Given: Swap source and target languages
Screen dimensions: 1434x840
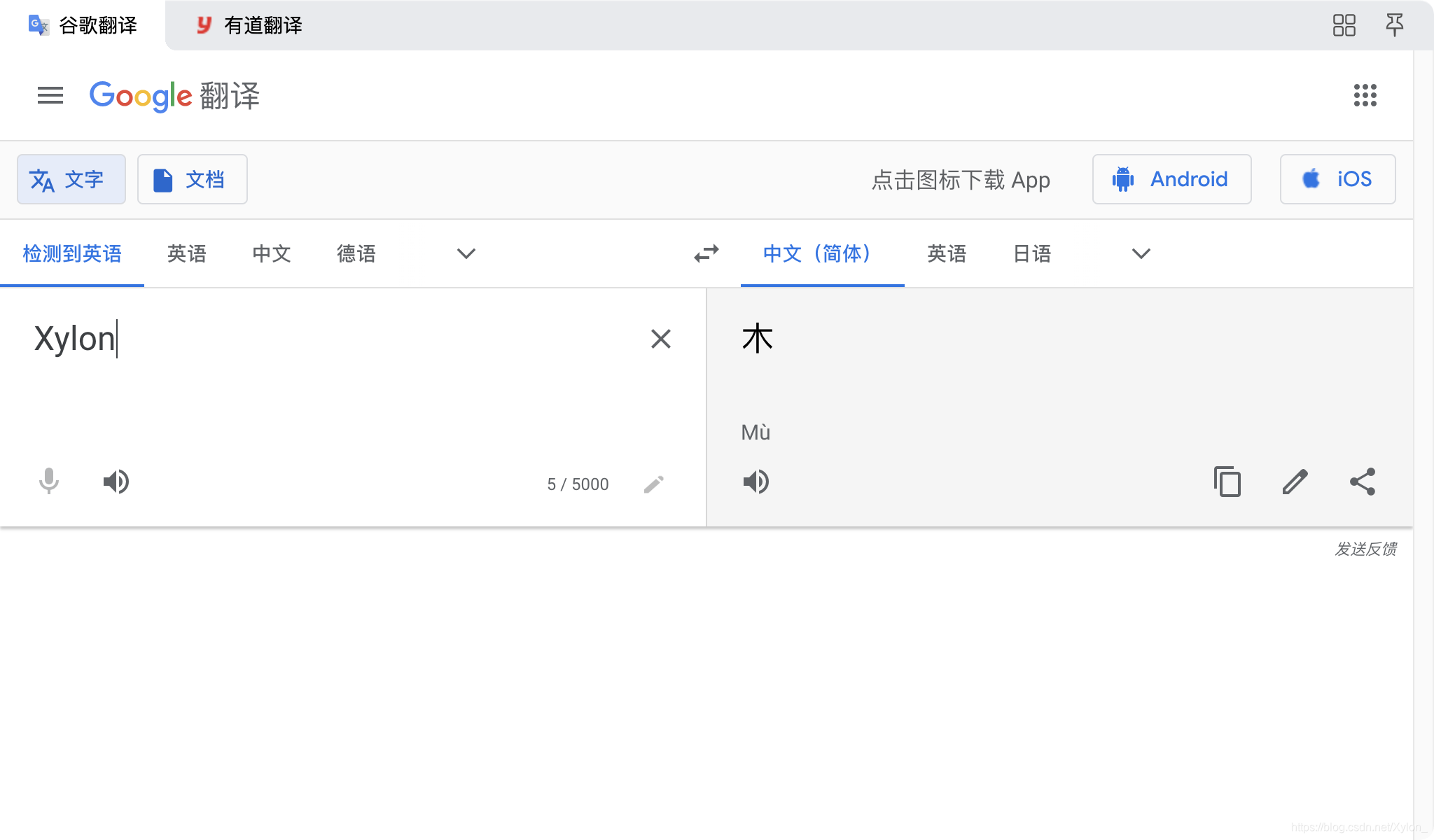Looking at the screenshot, I should click(706, 253).
